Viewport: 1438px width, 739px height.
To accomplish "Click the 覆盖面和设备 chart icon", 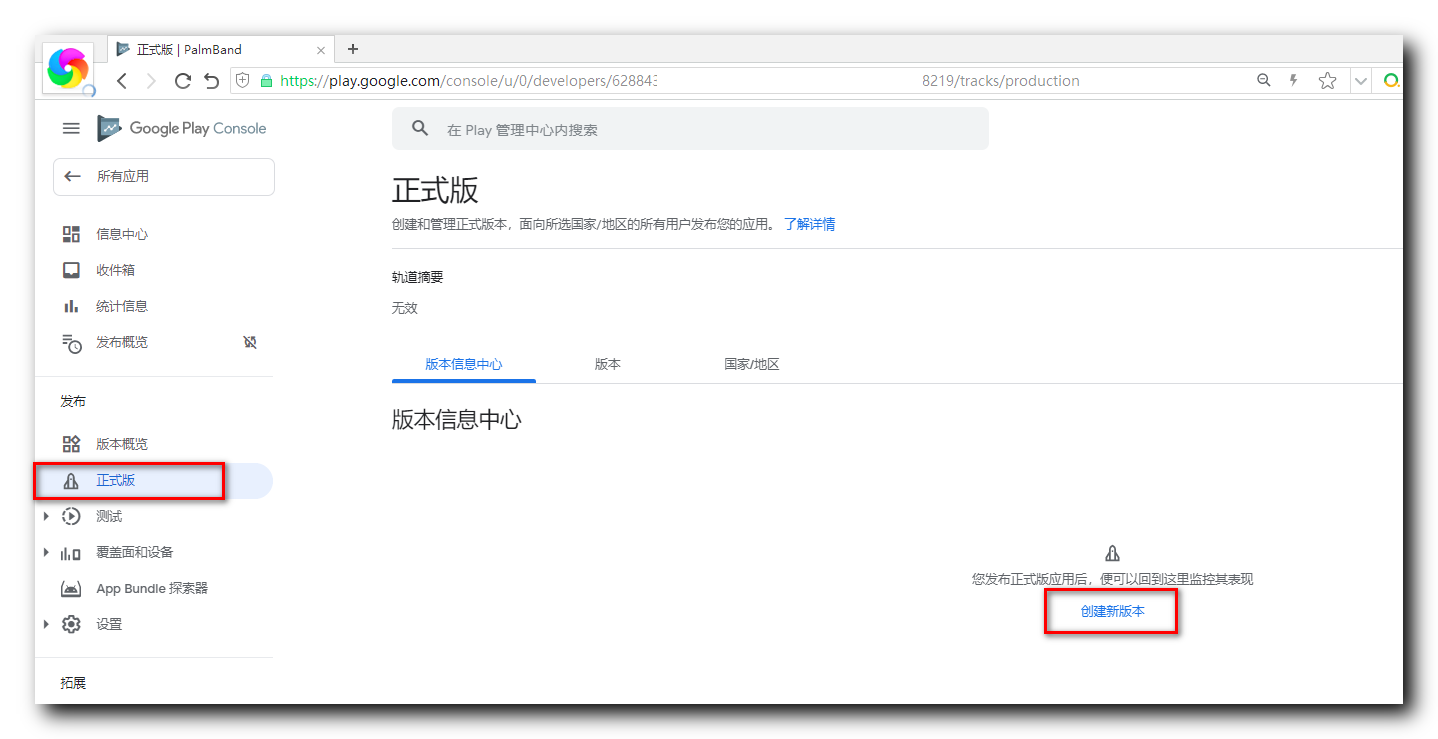I will [71, 553].
